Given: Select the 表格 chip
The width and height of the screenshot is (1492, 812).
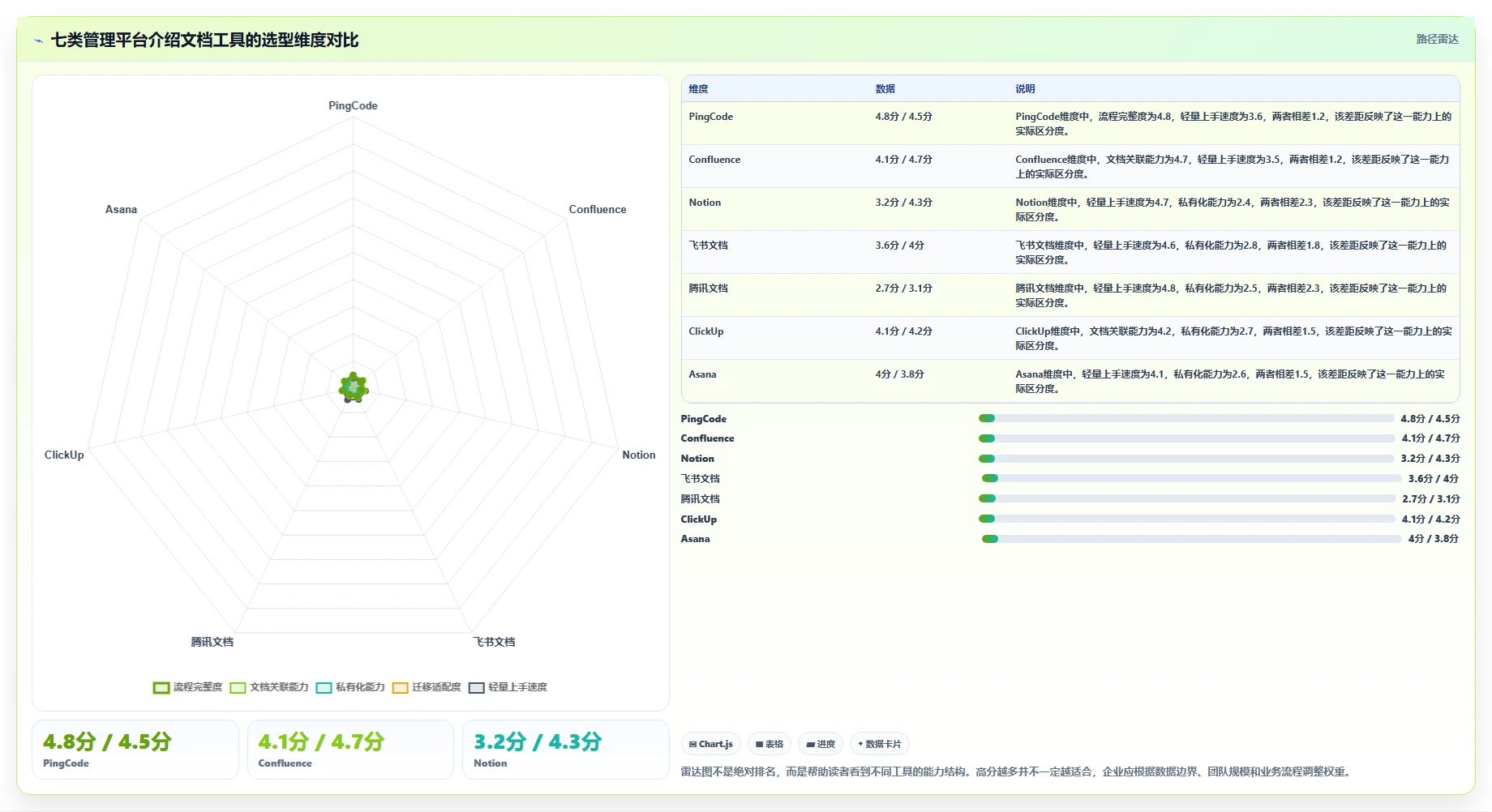Looking at the screenshot, I should coord(770,744).
